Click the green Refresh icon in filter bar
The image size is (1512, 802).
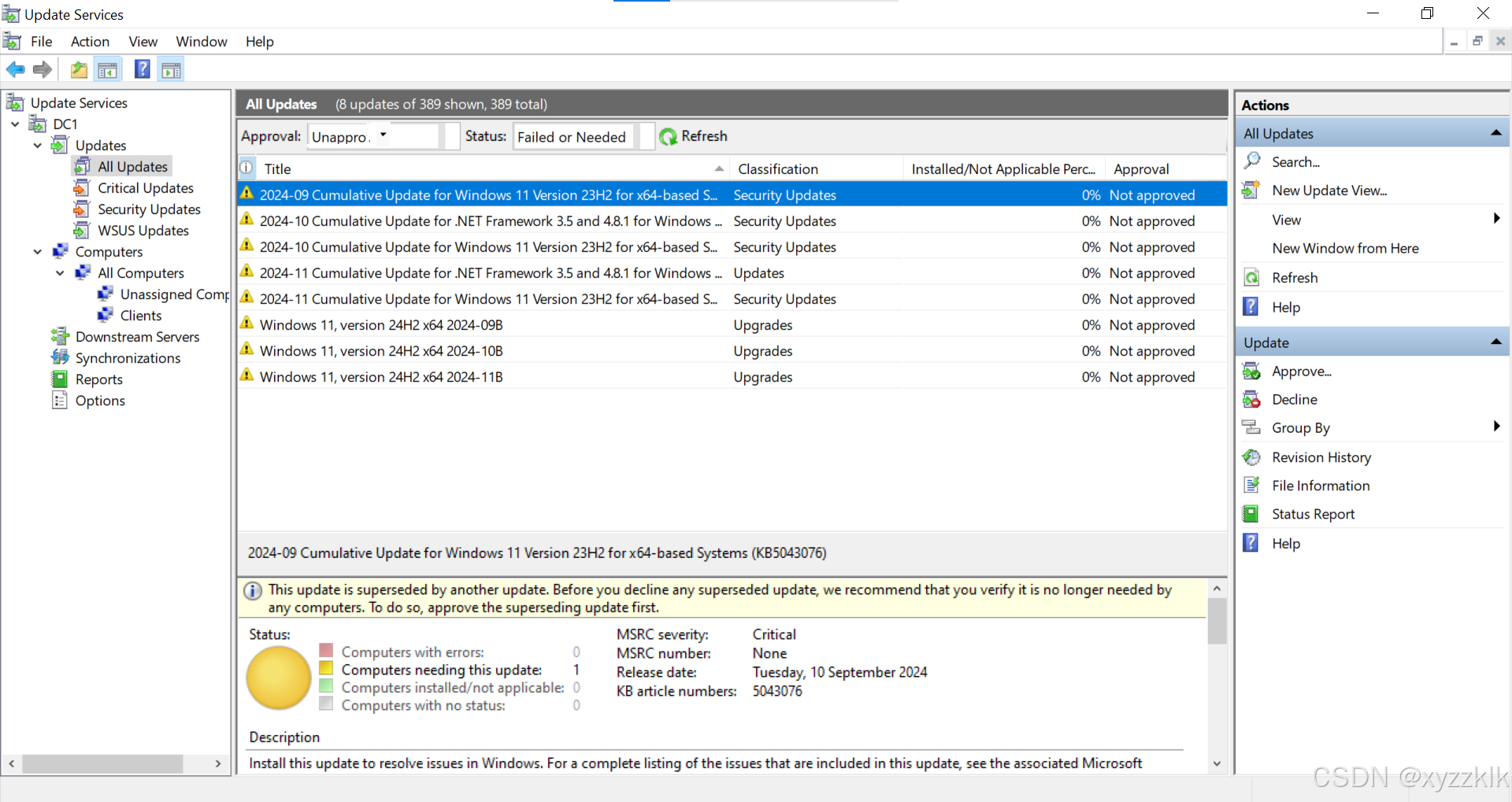coord(669,137)
